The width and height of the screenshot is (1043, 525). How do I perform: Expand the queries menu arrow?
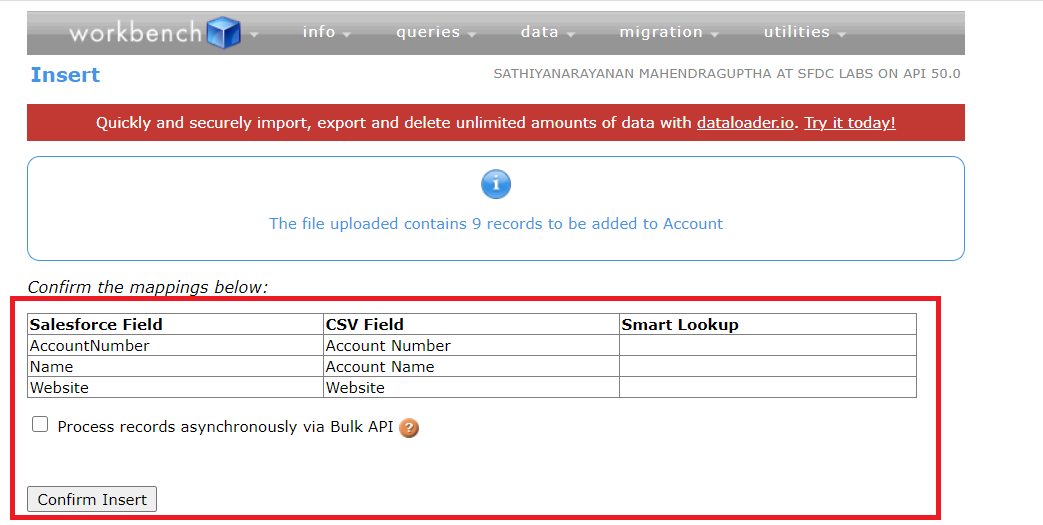tap(472, 35)
